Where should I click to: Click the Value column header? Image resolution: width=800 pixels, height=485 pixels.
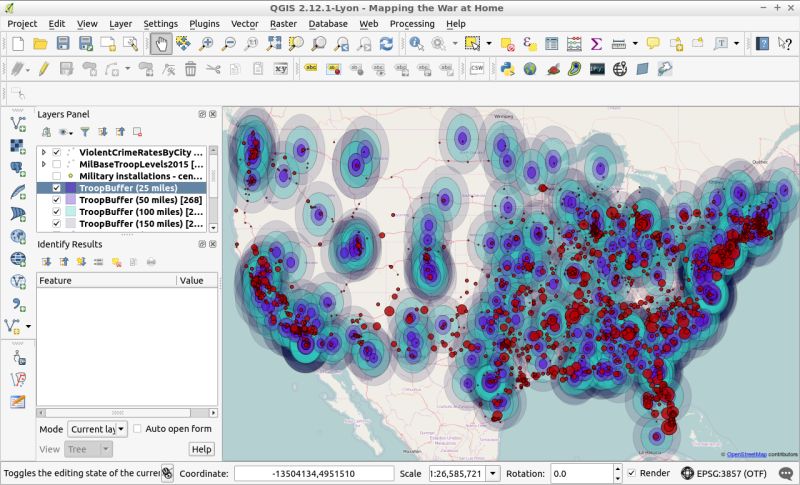tap(197, 280)
